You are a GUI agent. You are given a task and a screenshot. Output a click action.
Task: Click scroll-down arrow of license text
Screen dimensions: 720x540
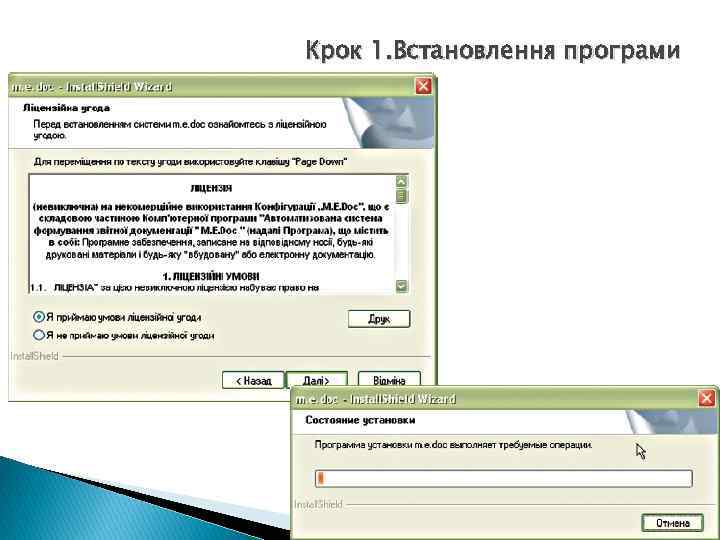coord(402,286)
